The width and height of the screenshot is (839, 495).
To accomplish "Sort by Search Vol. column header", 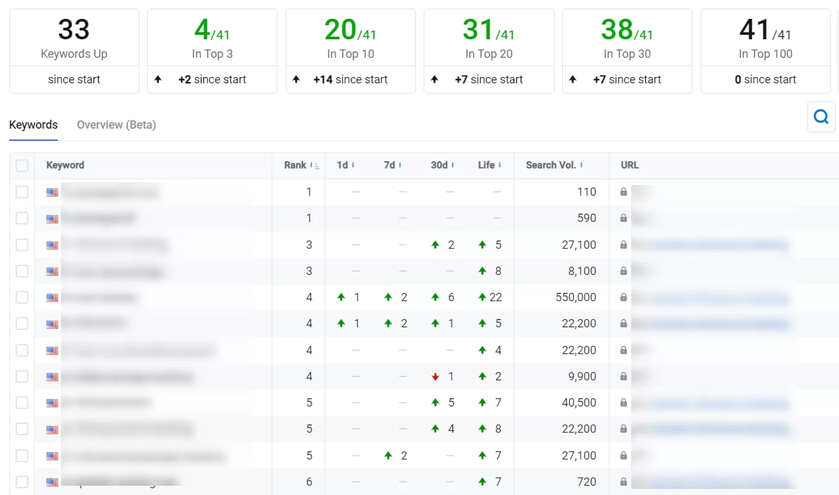I will pyautogui.click(x=554, y=165).
